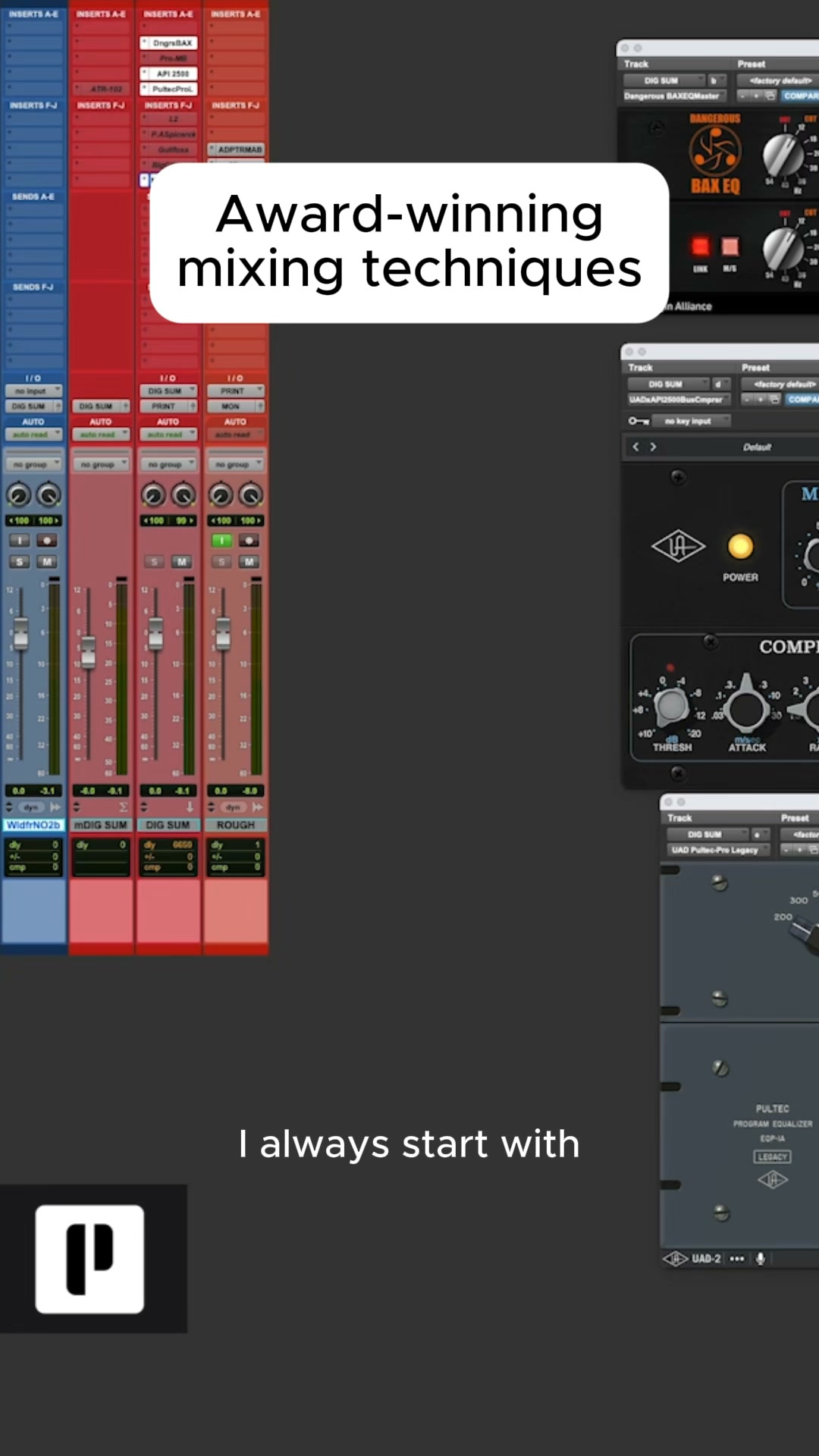
Task: Click the THRESH knob on API 2500 compressor
Action: (671, 705)
